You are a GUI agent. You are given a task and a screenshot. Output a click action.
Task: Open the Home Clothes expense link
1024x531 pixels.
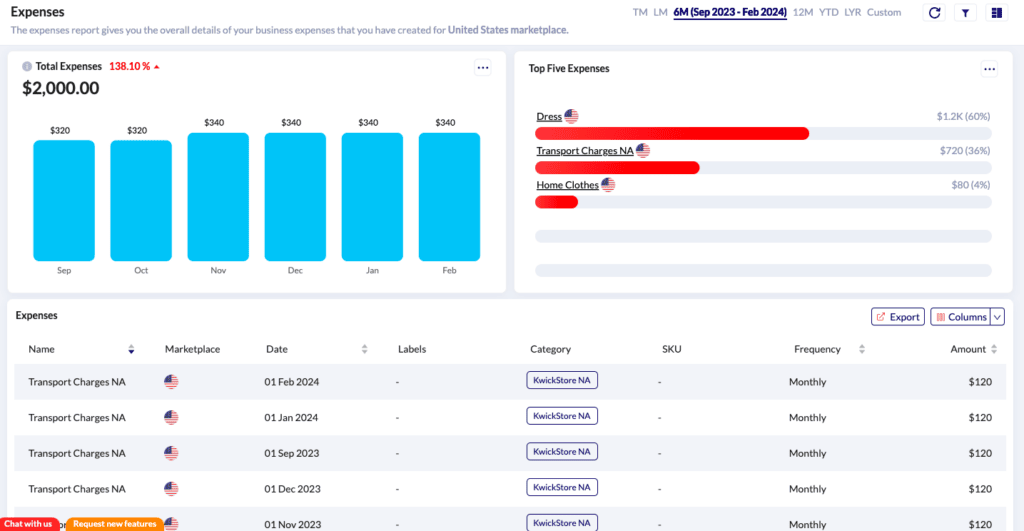(567, 185)
